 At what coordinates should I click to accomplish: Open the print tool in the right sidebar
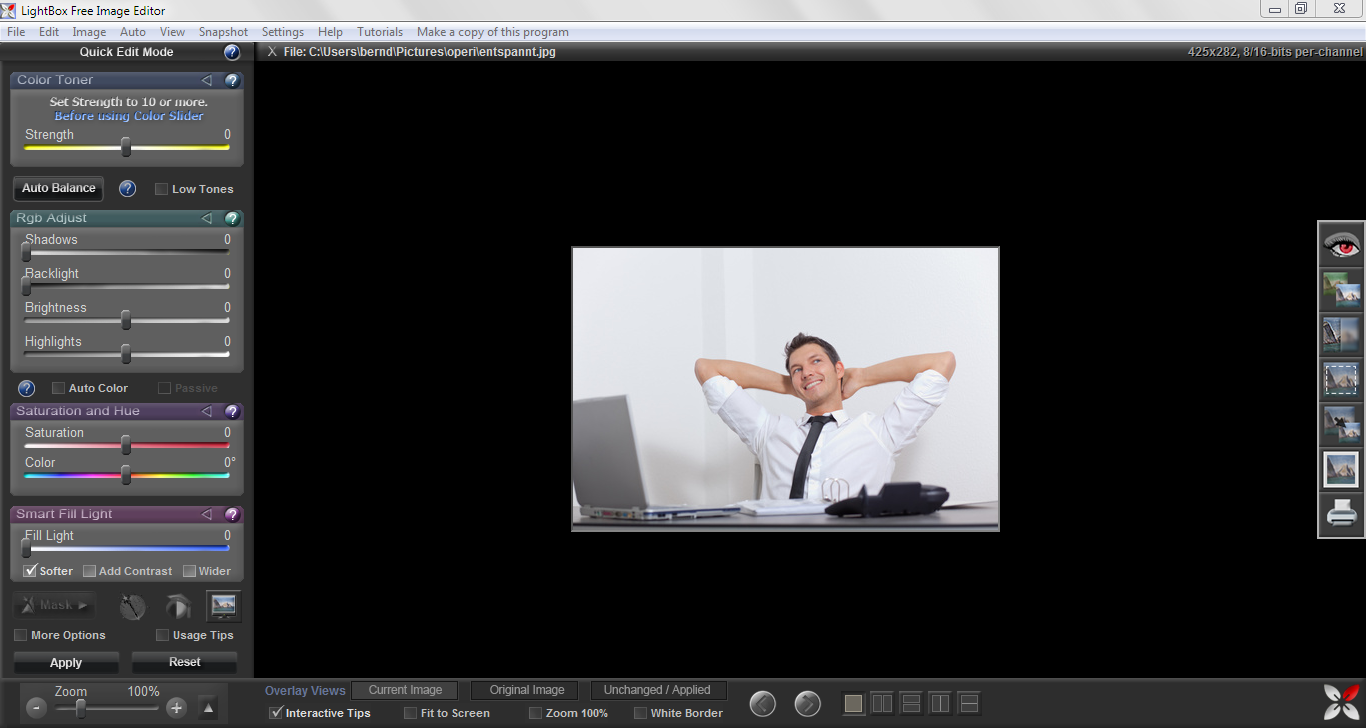1340,514
